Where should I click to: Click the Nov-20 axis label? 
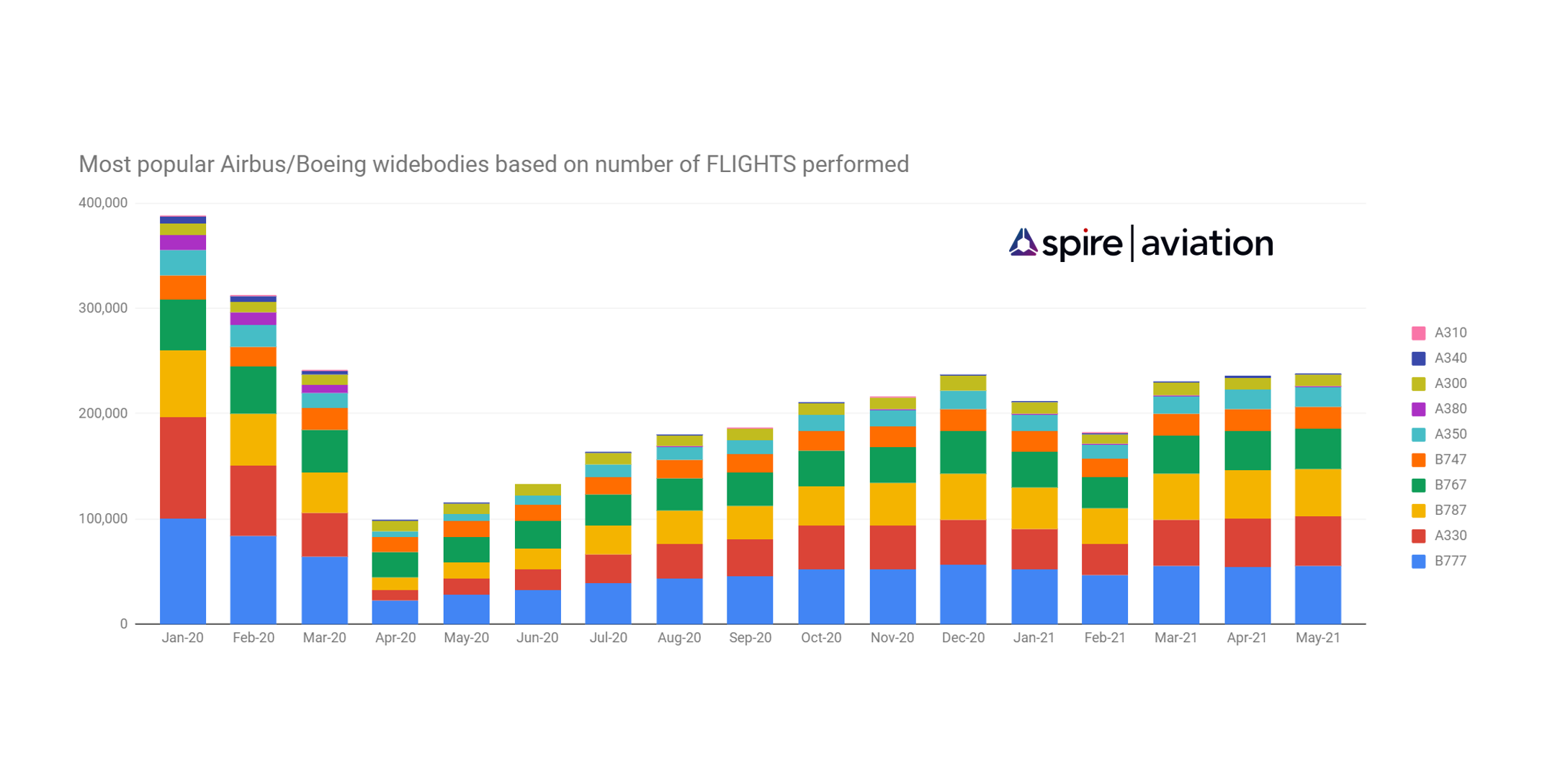point(892,639)
